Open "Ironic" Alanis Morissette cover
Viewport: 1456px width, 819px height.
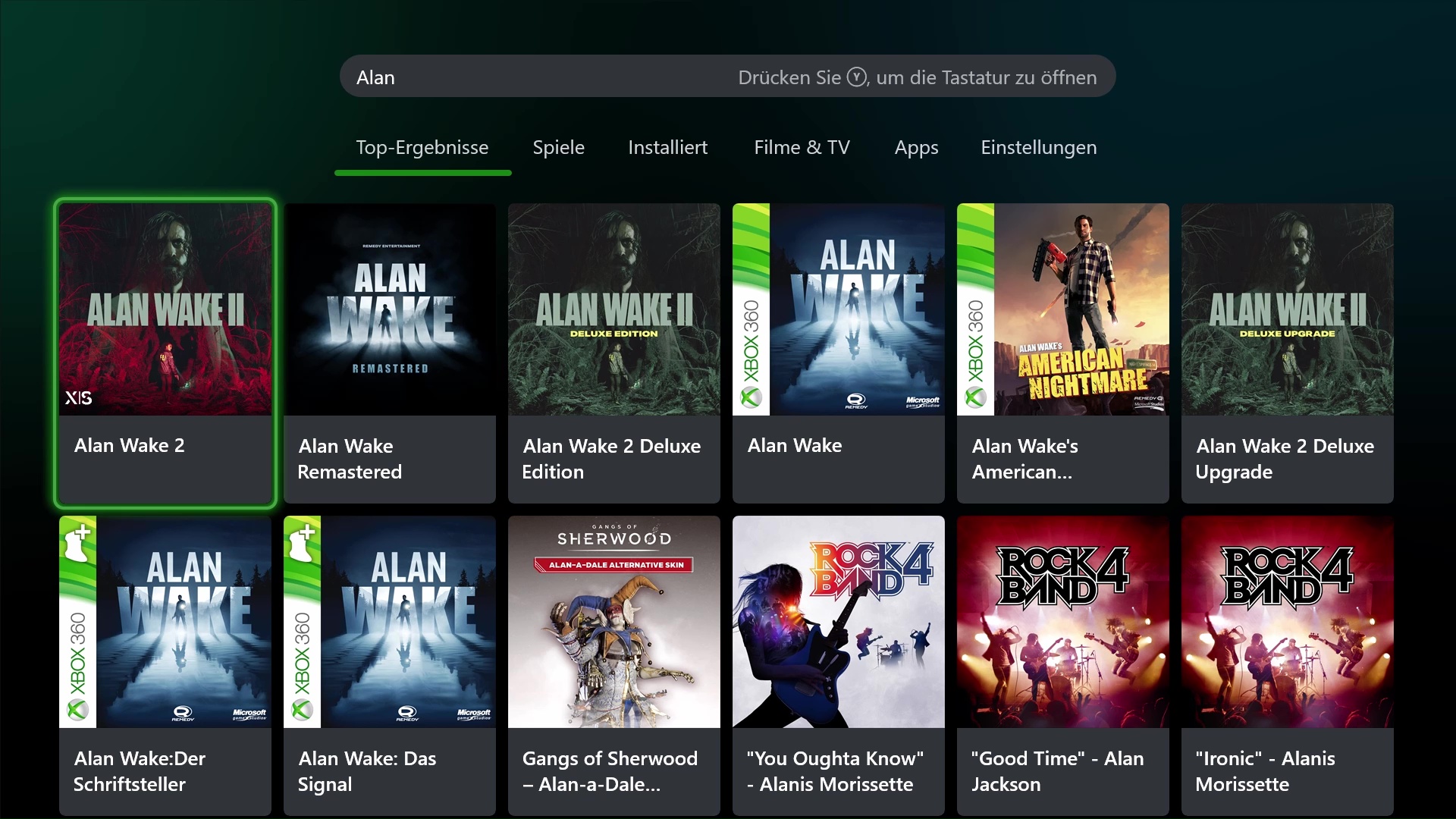tap(1288, 622)
